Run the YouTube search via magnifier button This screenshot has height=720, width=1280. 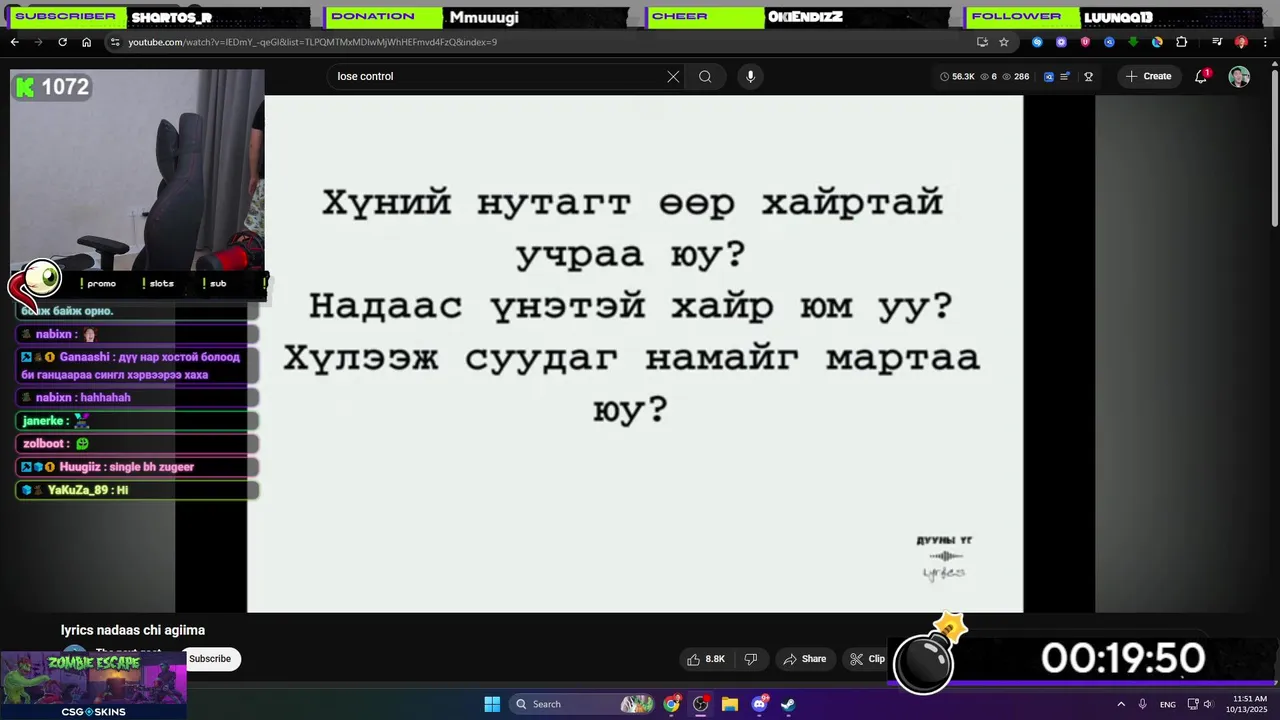705,76
